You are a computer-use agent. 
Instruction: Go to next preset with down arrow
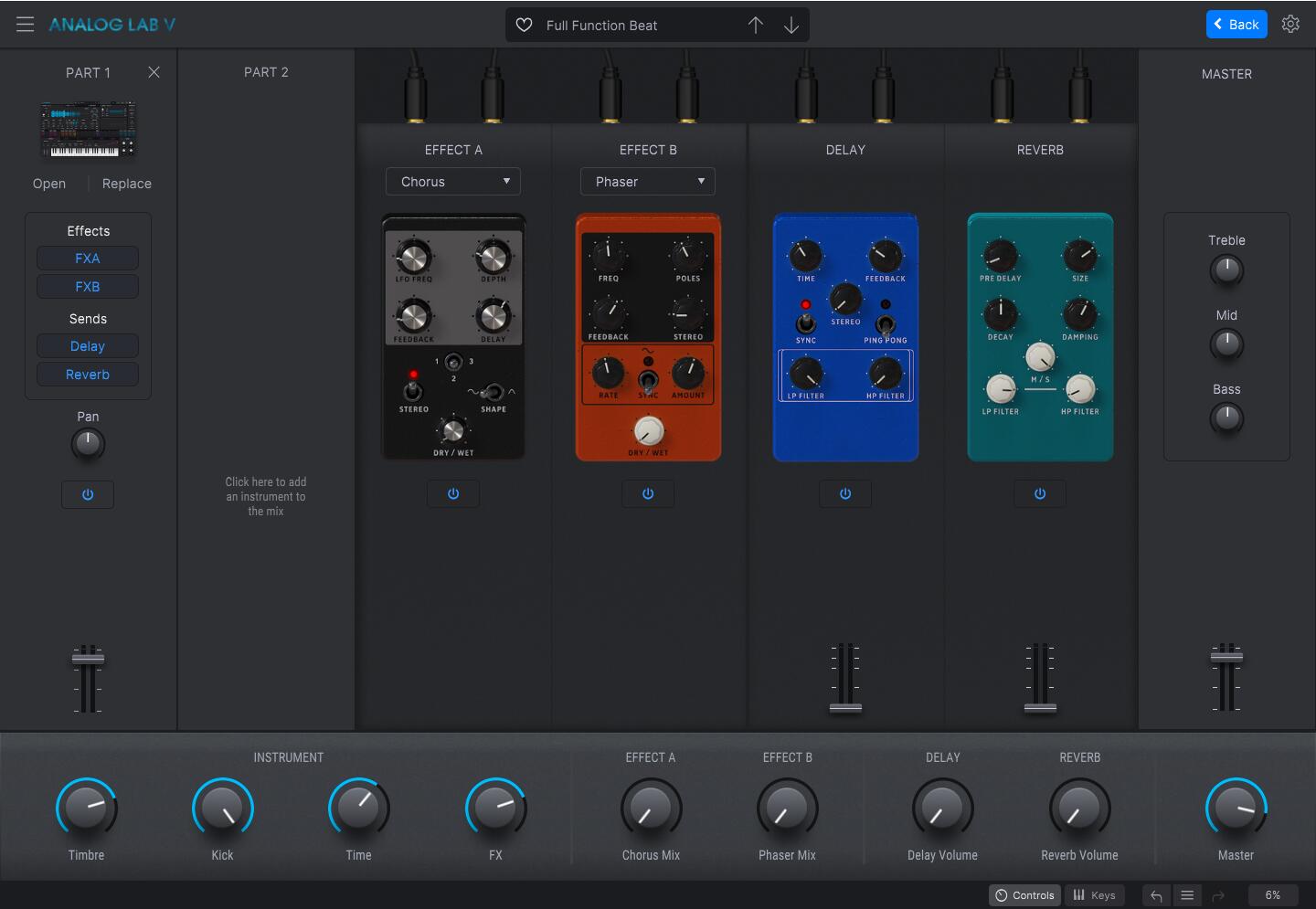791,25
